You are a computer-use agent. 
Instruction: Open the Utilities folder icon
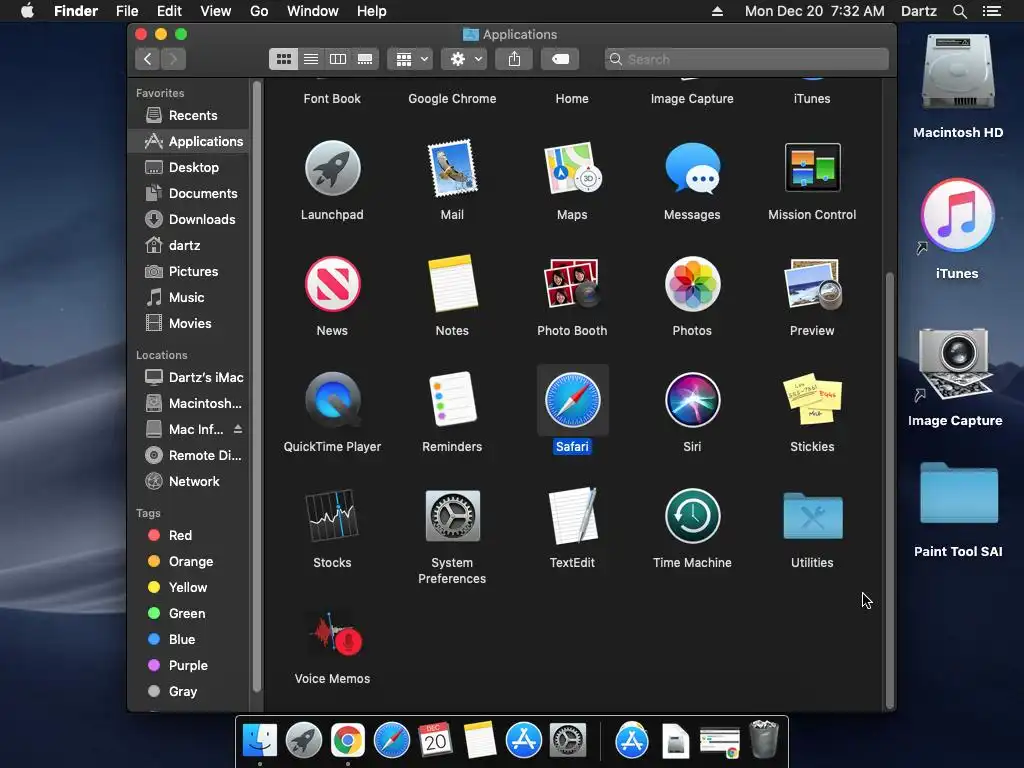[812, 516]
